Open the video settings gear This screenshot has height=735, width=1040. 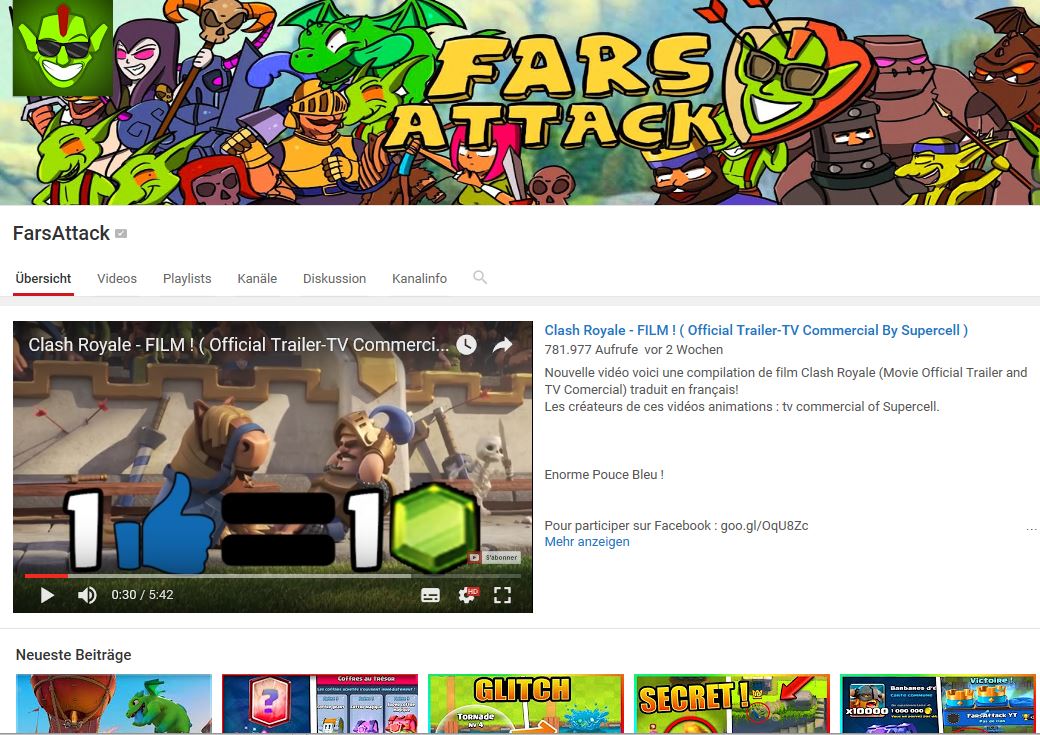[x=468, y=595]
